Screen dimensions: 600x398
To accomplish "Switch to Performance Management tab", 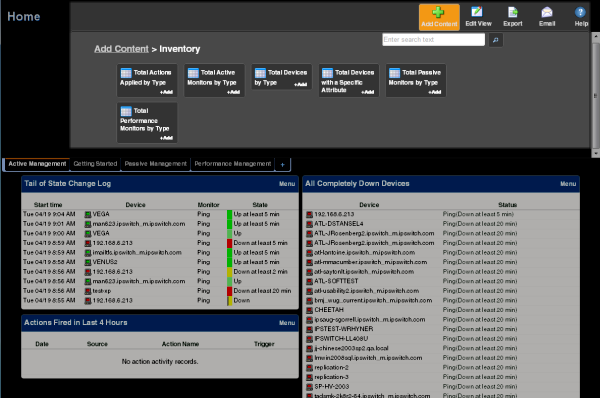I will click(x=233, y=164).
